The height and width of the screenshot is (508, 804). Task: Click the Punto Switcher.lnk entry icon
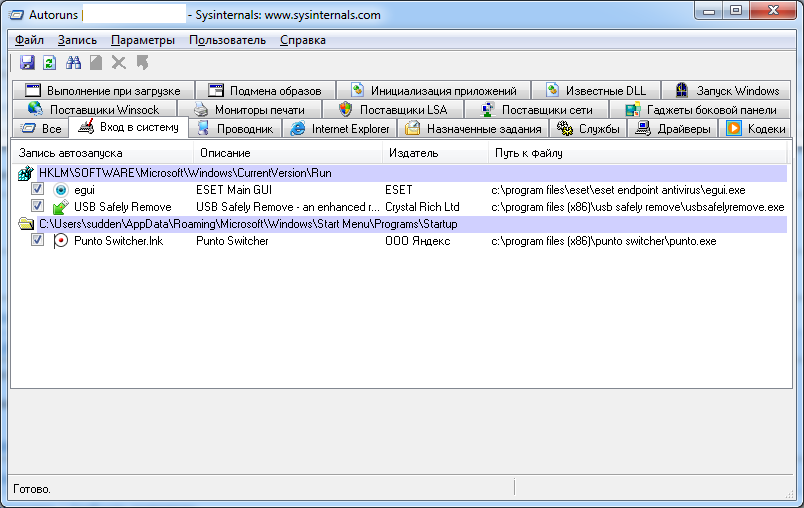pos(61,241)
